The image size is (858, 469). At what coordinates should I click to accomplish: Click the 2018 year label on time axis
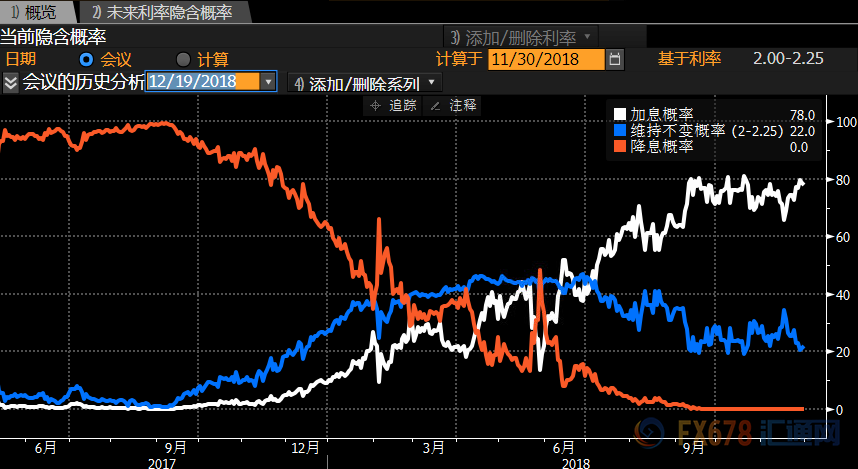coord(575,463)
